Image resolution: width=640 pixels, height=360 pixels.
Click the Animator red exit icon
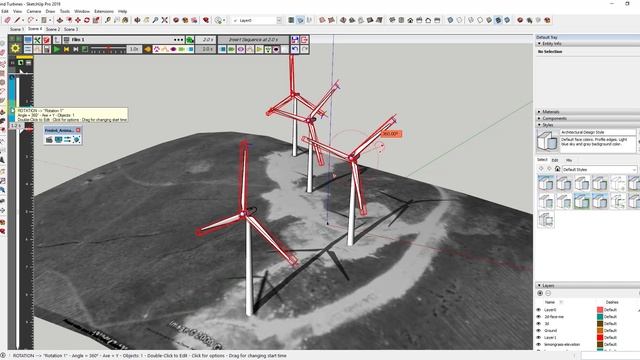(304, 40)
